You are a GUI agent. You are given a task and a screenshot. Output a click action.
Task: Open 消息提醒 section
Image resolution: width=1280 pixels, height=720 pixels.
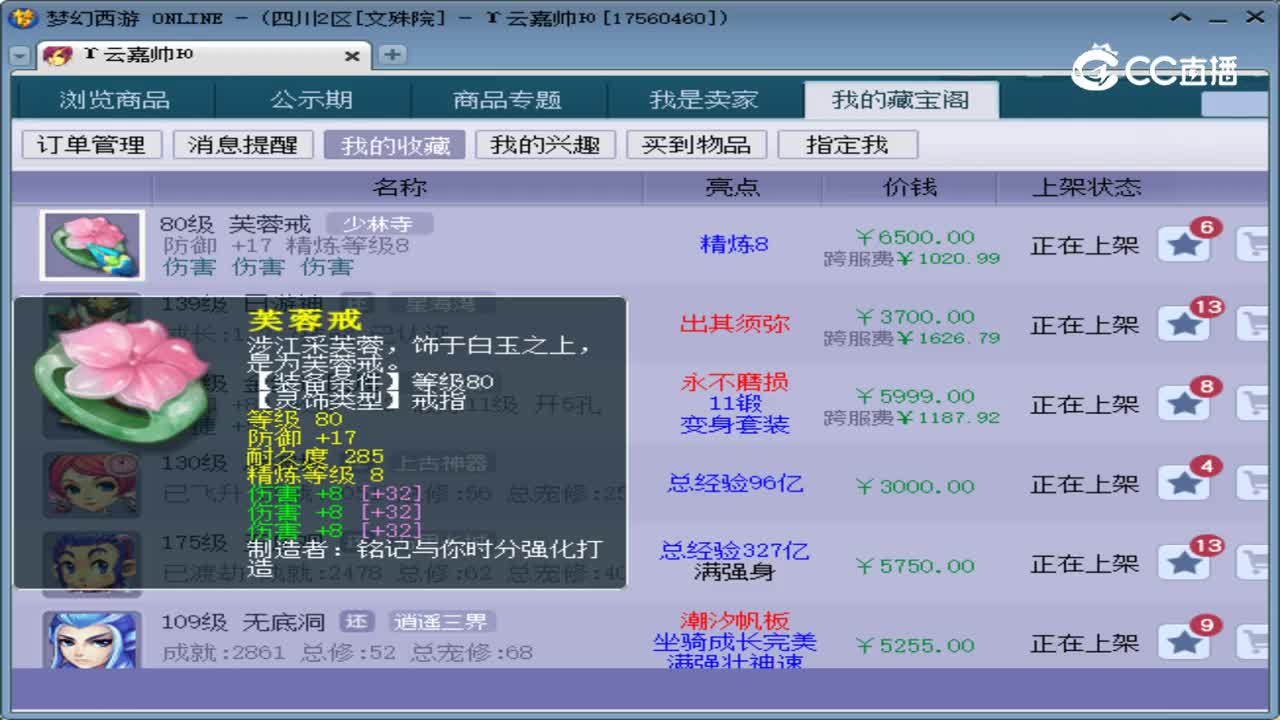click(x=243, y=145)
